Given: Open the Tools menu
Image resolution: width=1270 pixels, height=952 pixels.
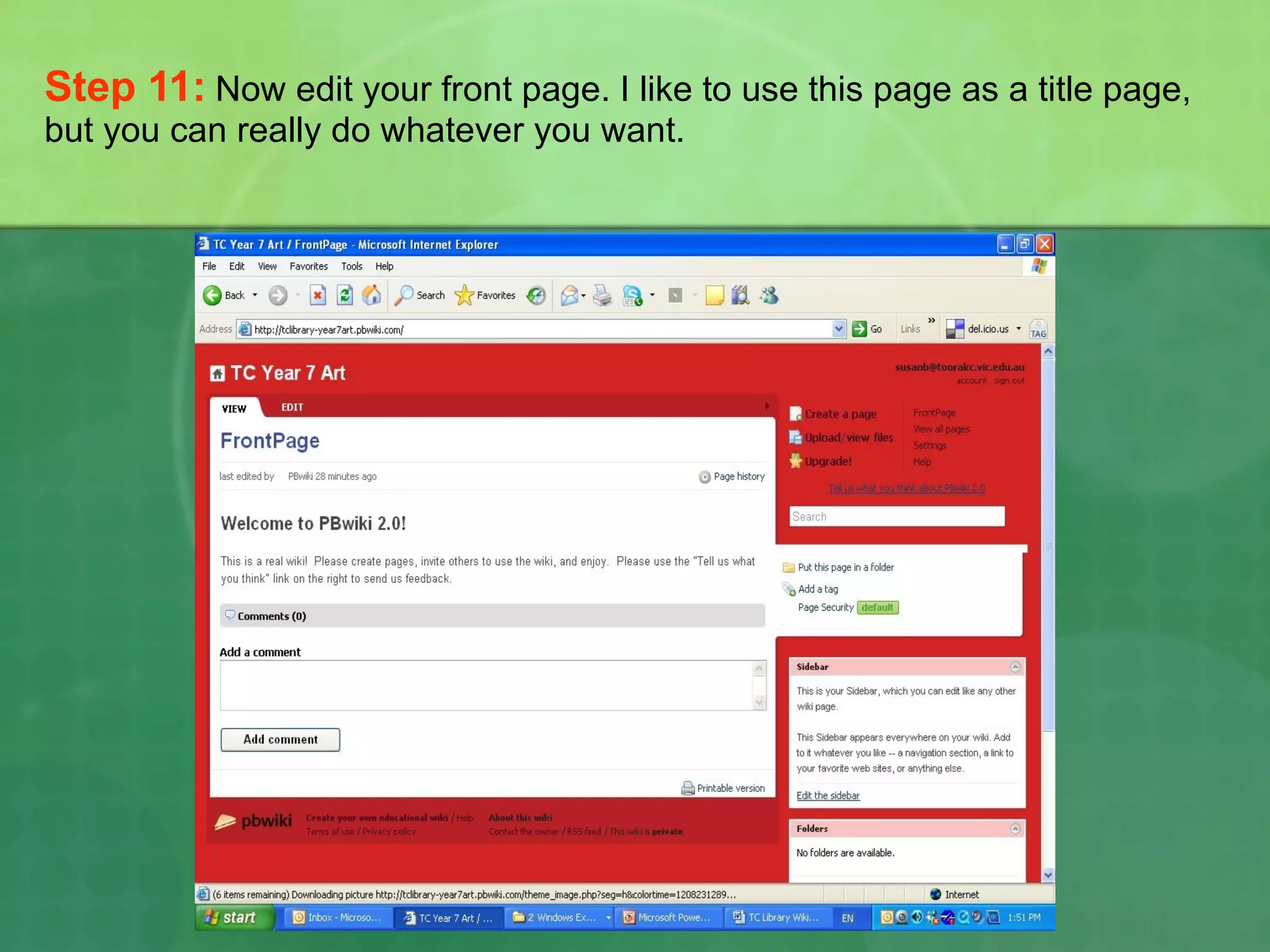Looking at the screenshot, I should (352, 267).
